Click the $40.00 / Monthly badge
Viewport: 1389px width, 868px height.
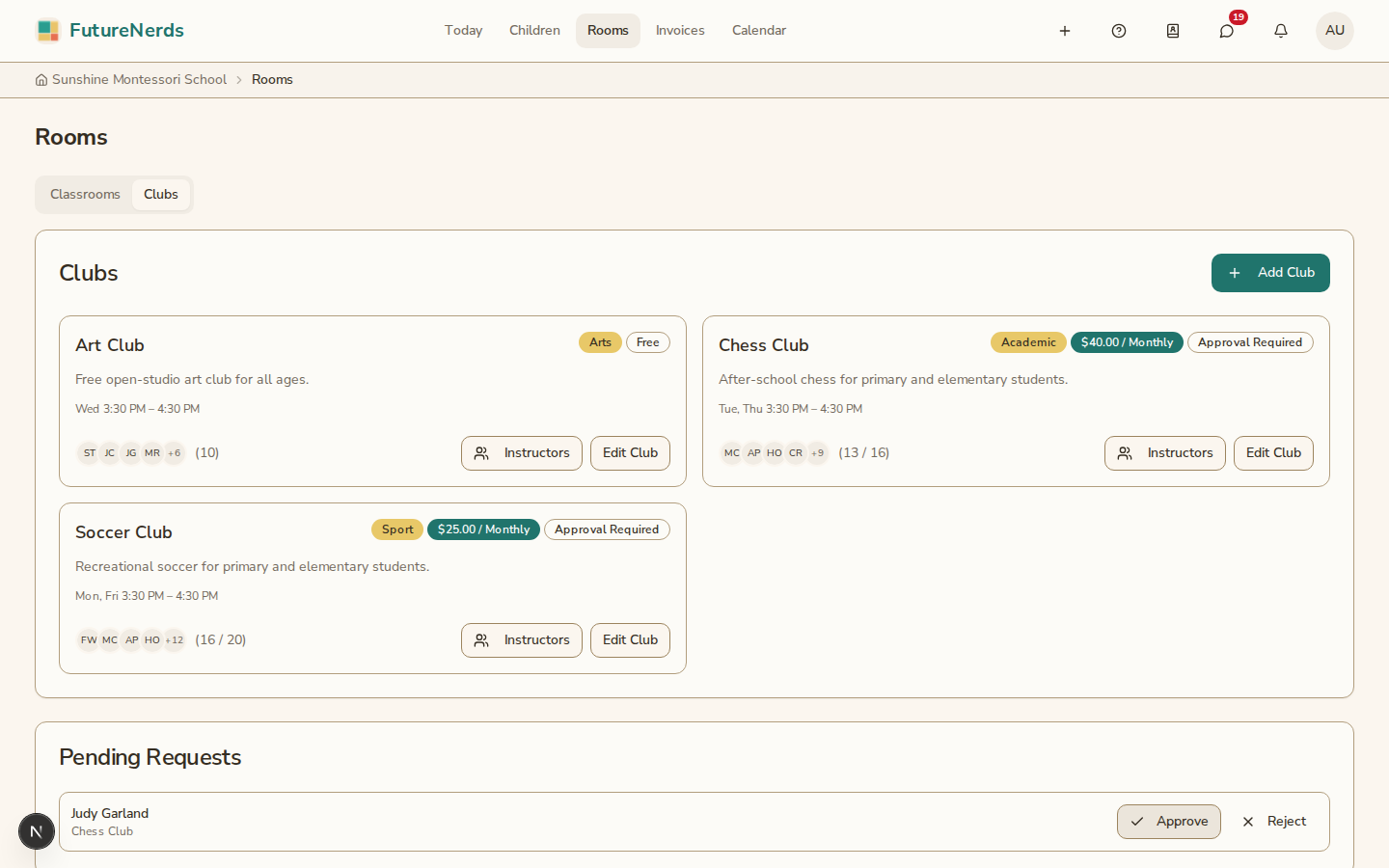1127,342
